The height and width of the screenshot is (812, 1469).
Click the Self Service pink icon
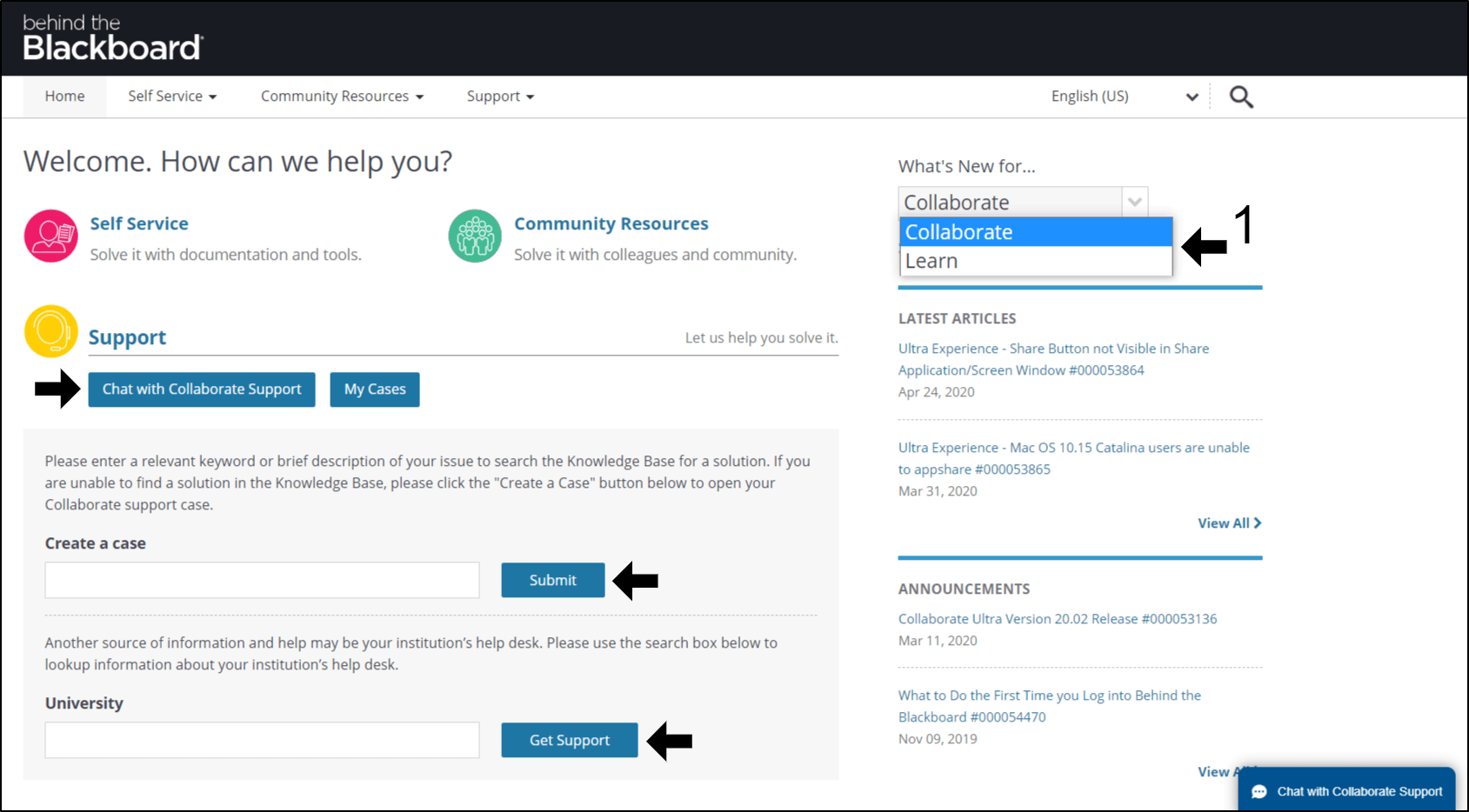point(51,236)
